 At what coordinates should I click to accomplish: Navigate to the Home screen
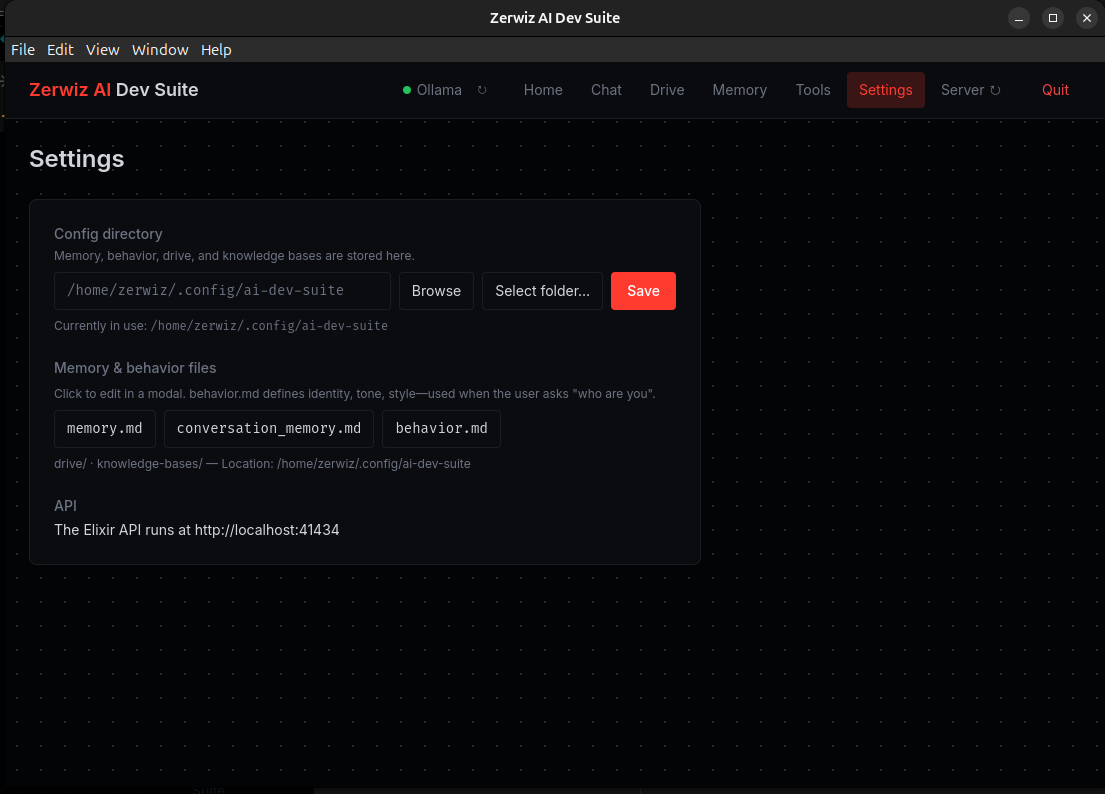[543, 90]
